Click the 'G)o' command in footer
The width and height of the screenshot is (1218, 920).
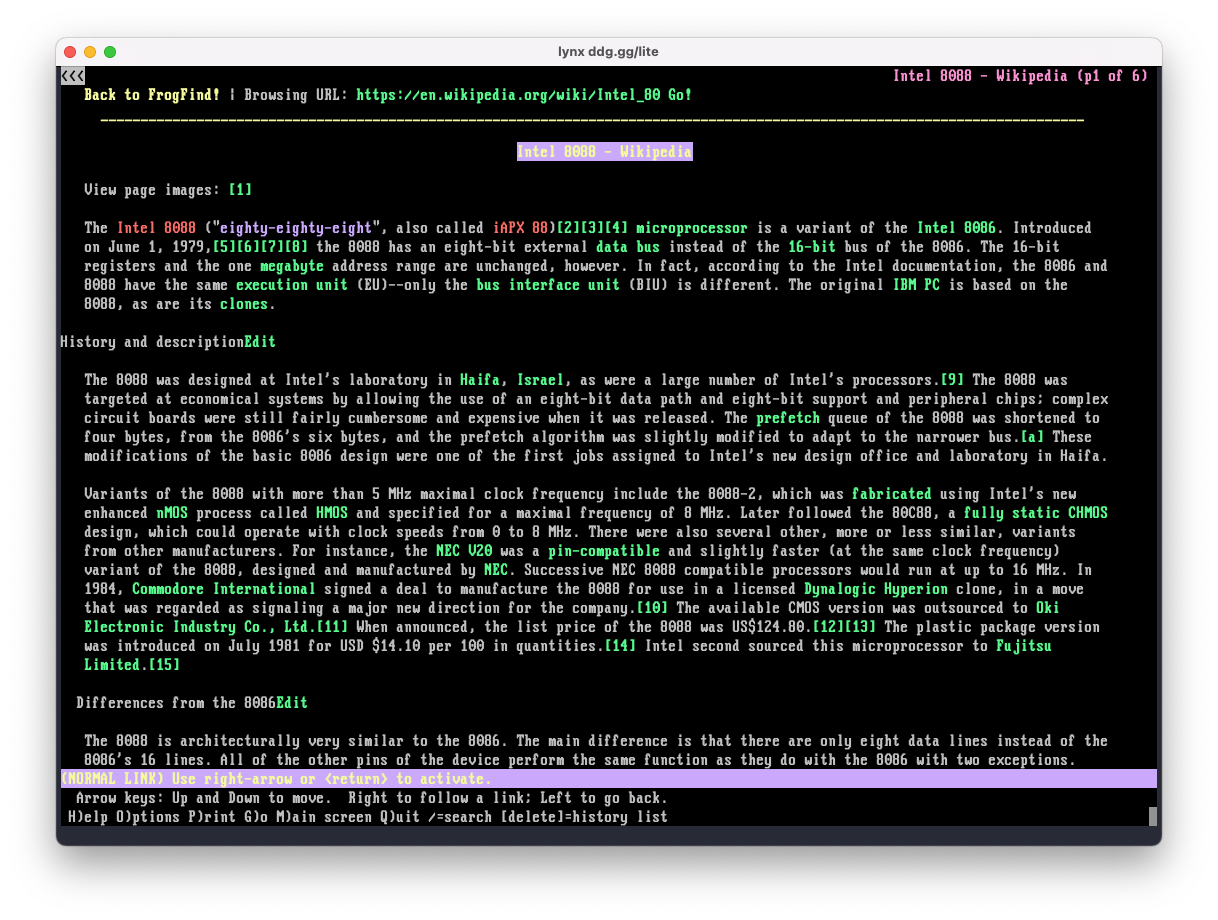256,817
